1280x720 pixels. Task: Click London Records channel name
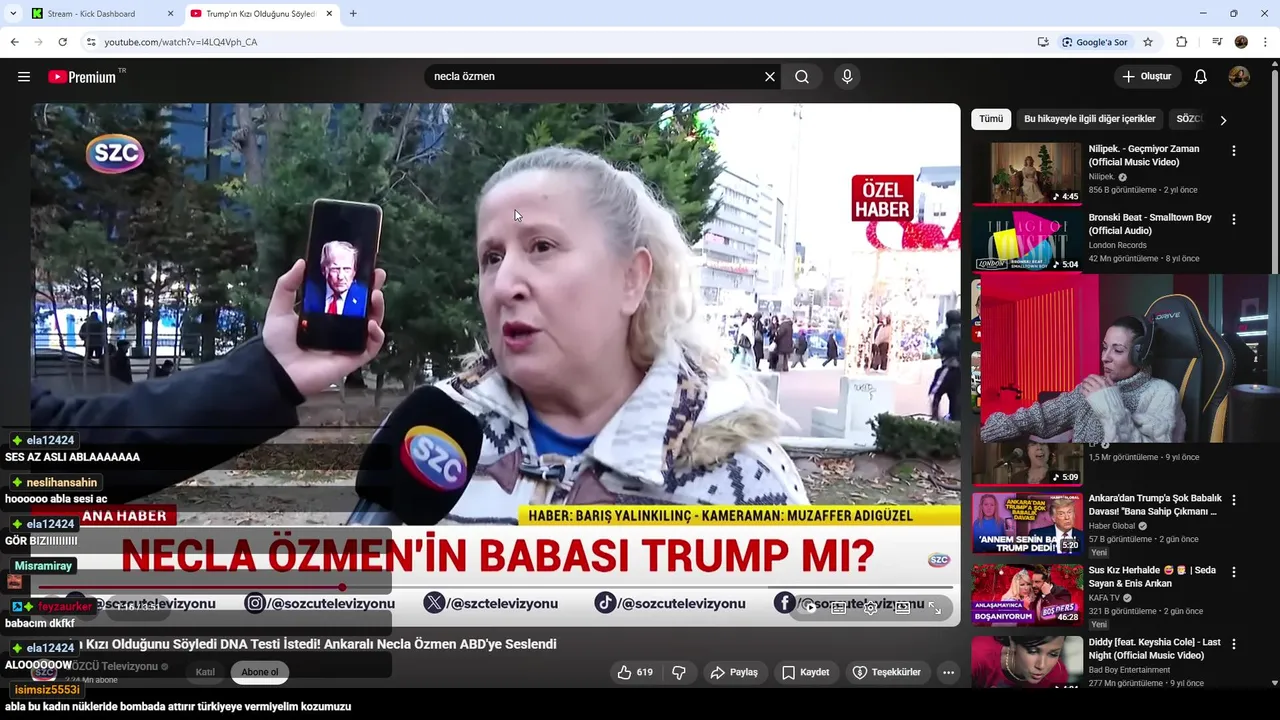[1118, 245]
